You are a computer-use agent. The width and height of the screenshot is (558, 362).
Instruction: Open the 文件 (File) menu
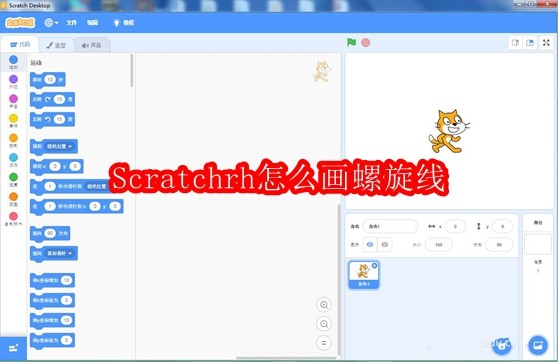(72, 23)
